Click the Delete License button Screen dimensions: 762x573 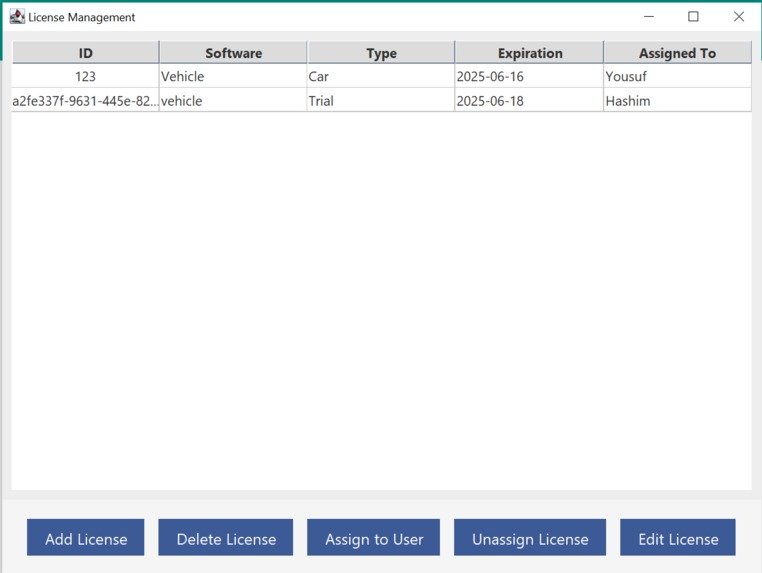(x=225, y=538)
